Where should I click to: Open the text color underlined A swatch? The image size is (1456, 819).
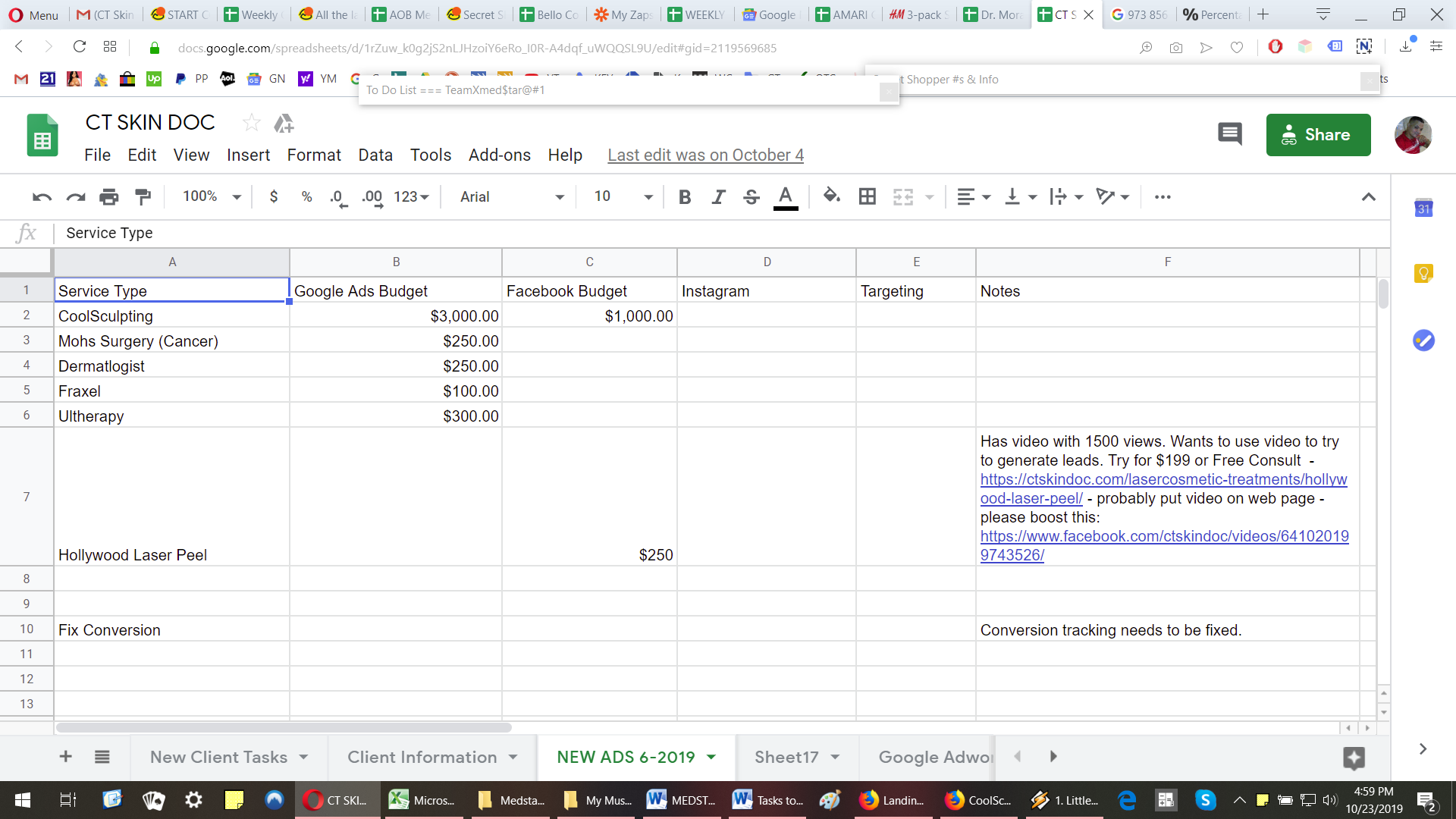(x=786, y=197)
